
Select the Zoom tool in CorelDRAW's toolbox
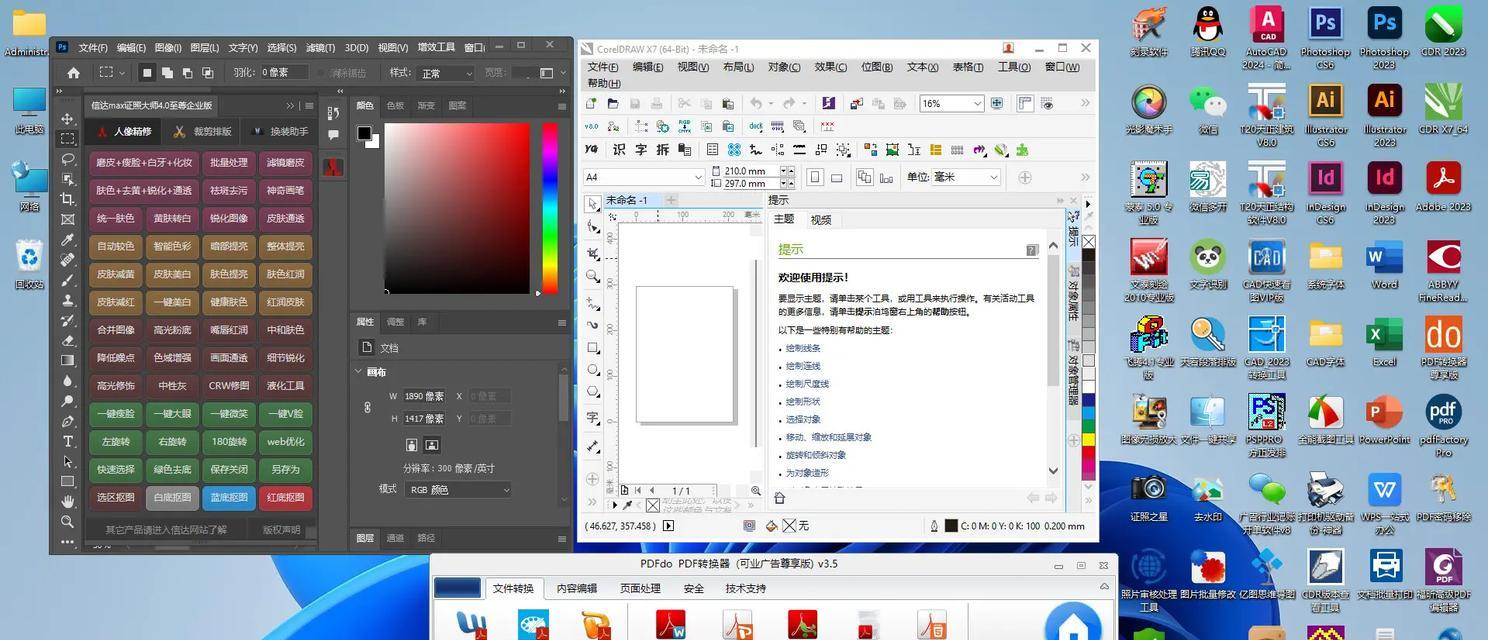point(593,276)
